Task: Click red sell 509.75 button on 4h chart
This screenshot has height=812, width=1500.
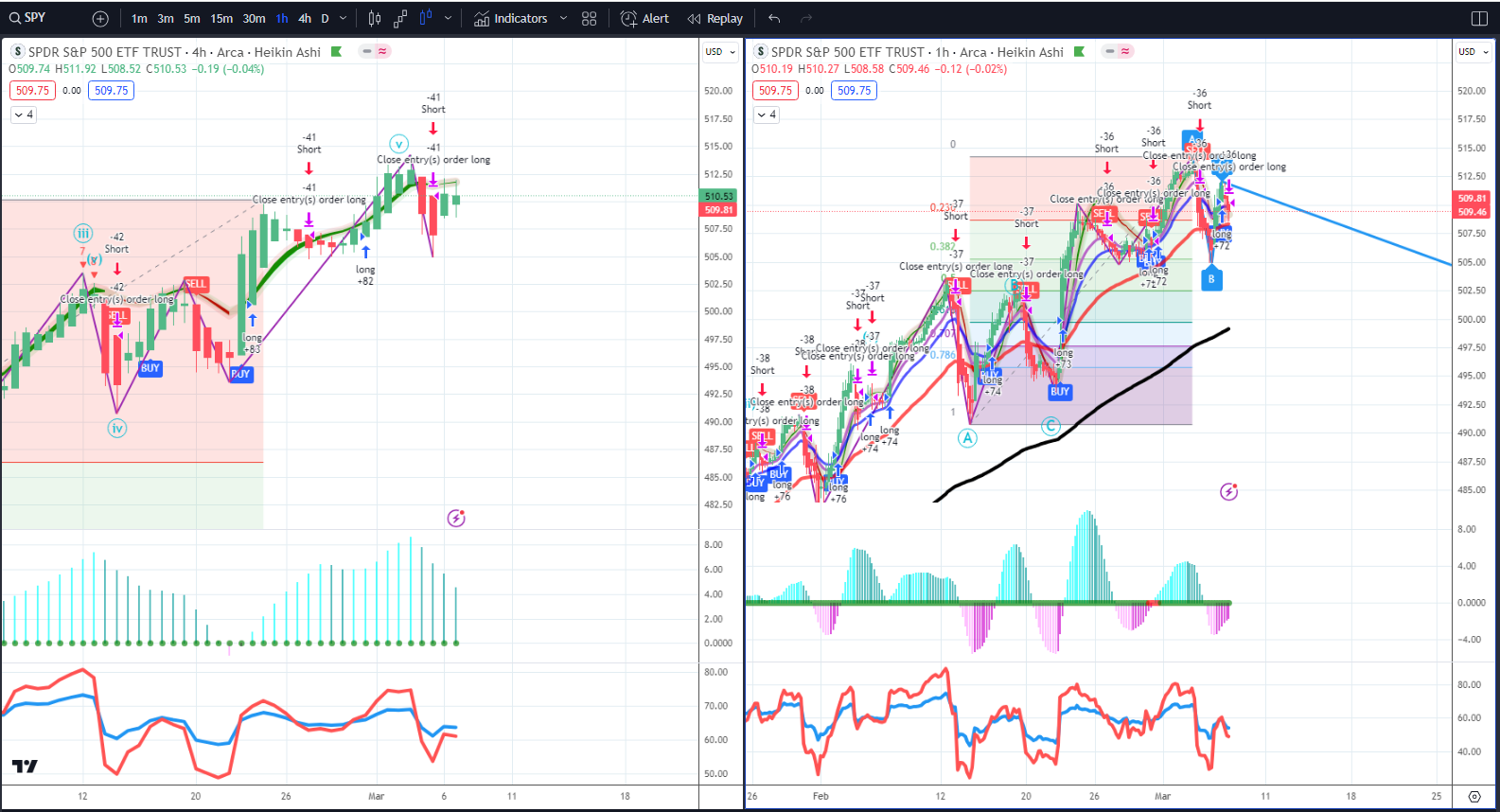Action: click(x=32, y=91)
